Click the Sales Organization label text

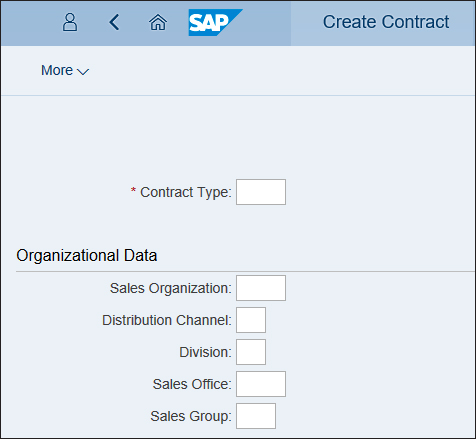click(171, 288)
